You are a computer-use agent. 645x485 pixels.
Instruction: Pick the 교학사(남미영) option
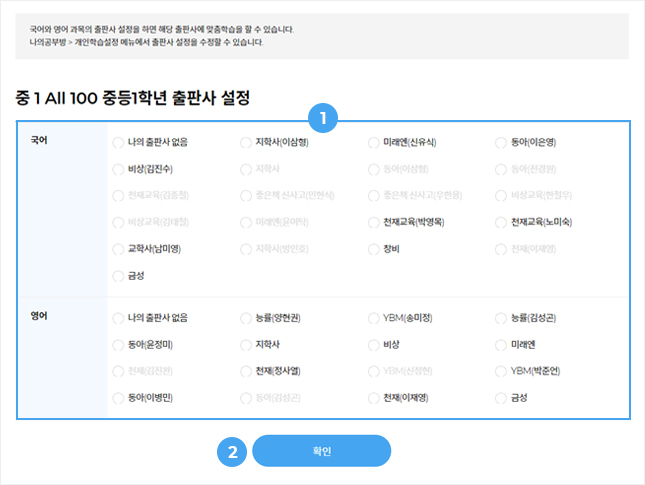118,249
